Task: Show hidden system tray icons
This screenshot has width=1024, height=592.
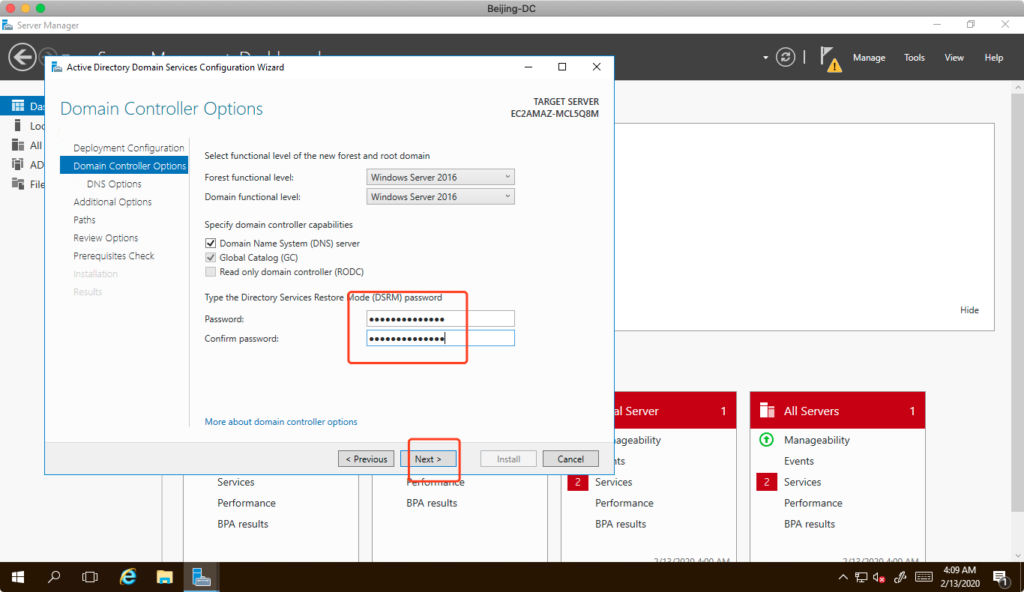Action: 842,577
